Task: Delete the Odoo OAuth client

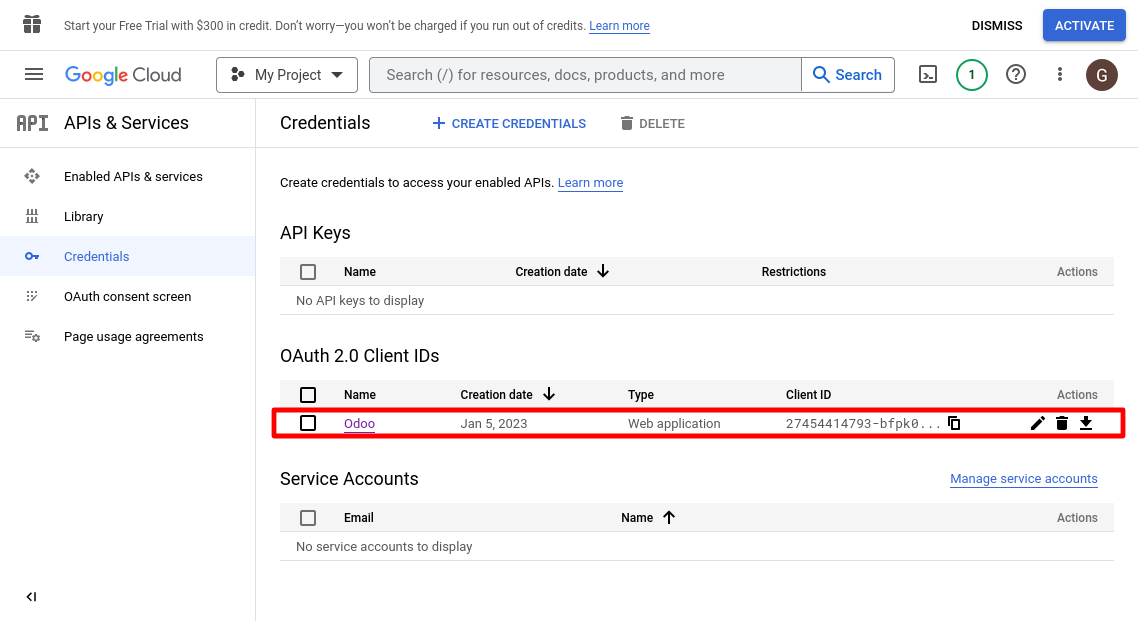Action: pos(1062,424)
